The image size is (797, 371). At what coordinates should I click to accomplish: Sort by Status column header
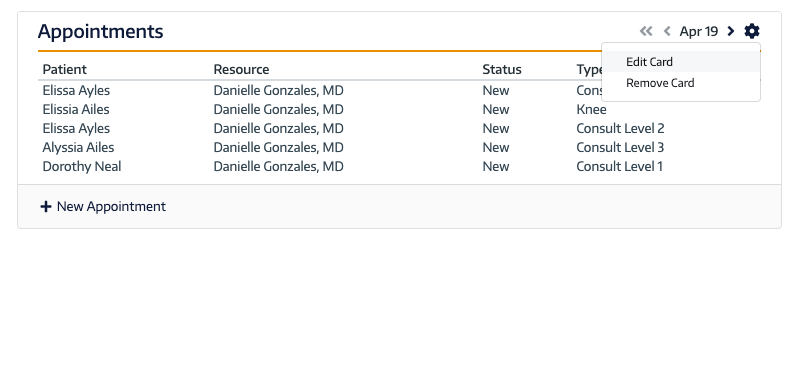(x=502, y=69)
